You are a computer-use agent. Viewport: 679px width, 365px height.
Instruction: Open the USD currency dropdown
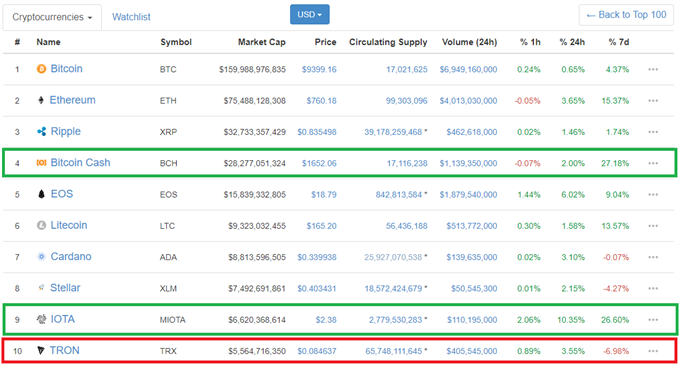(310, 14)
